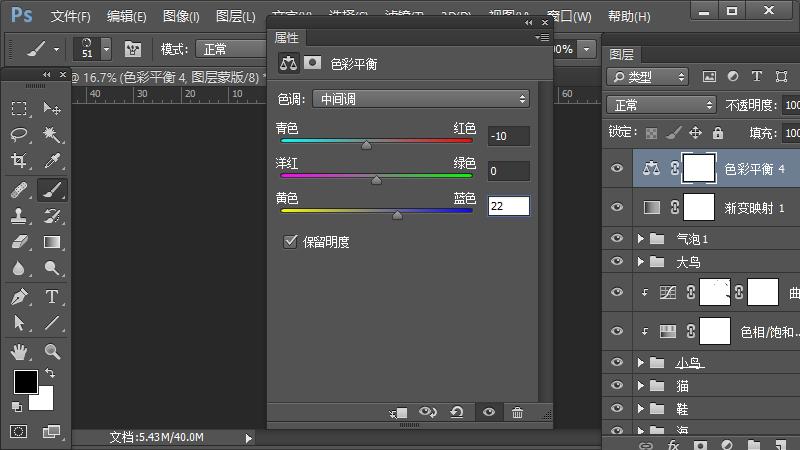Expand the 猫 group
The width and height of the screenshot is (800, 450).
point(641,385)
